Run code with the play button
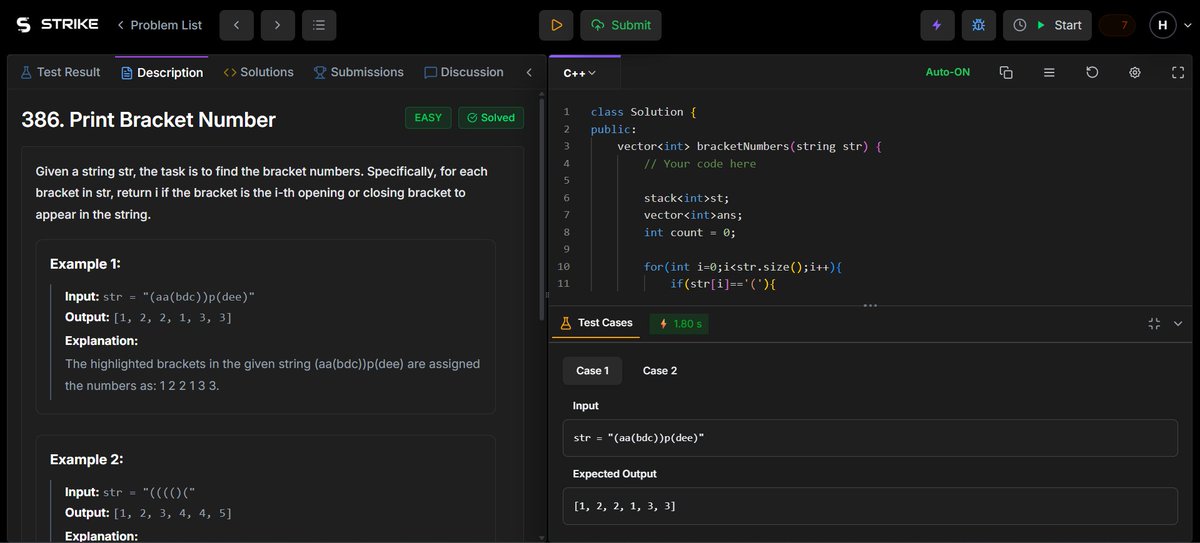This screenshot has width=1200, height=543. (x=556, y=25)
